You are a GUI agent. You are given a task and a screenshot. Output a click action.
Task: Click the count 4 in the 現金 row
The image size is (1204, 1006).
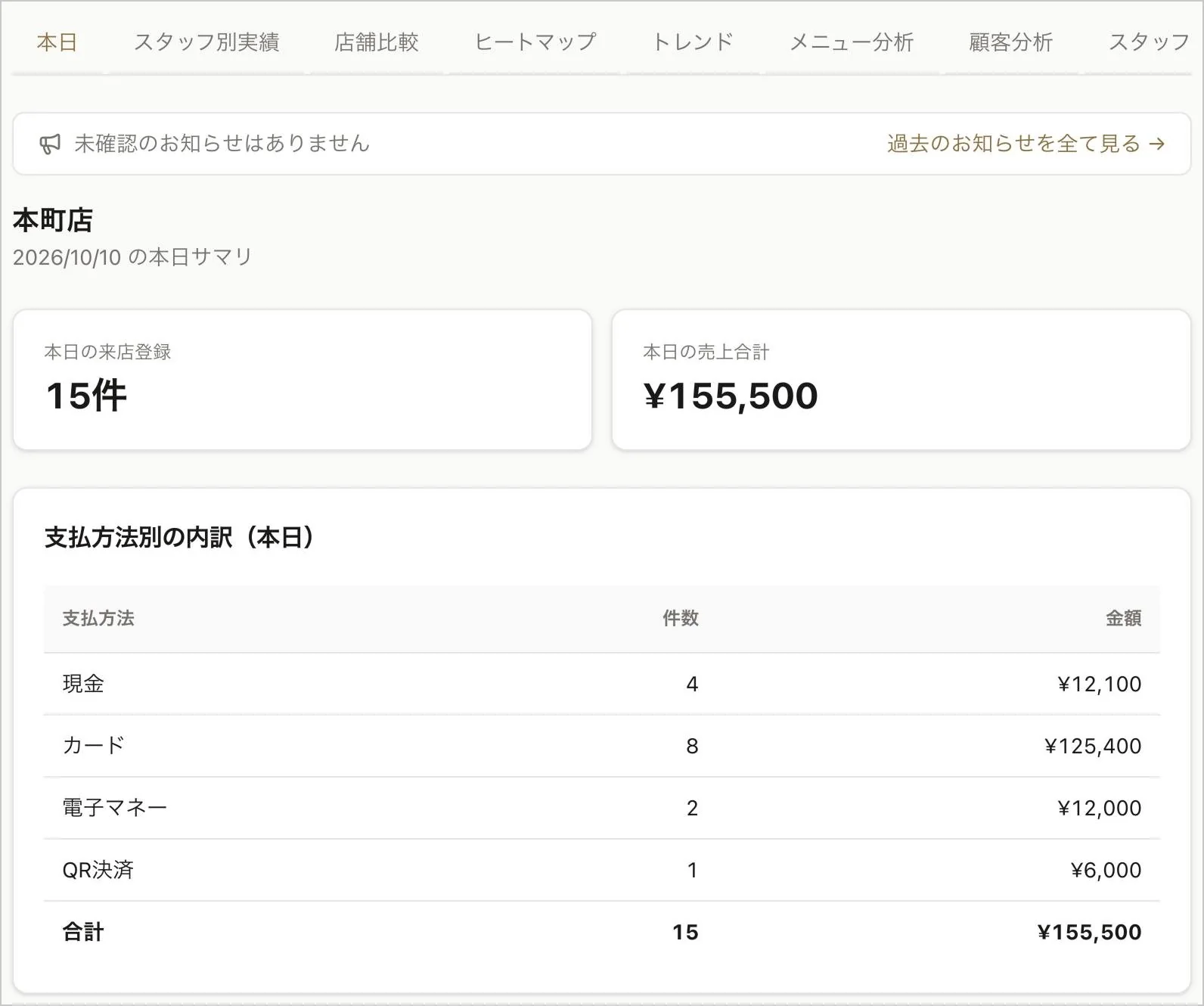[x=692, y=684]
